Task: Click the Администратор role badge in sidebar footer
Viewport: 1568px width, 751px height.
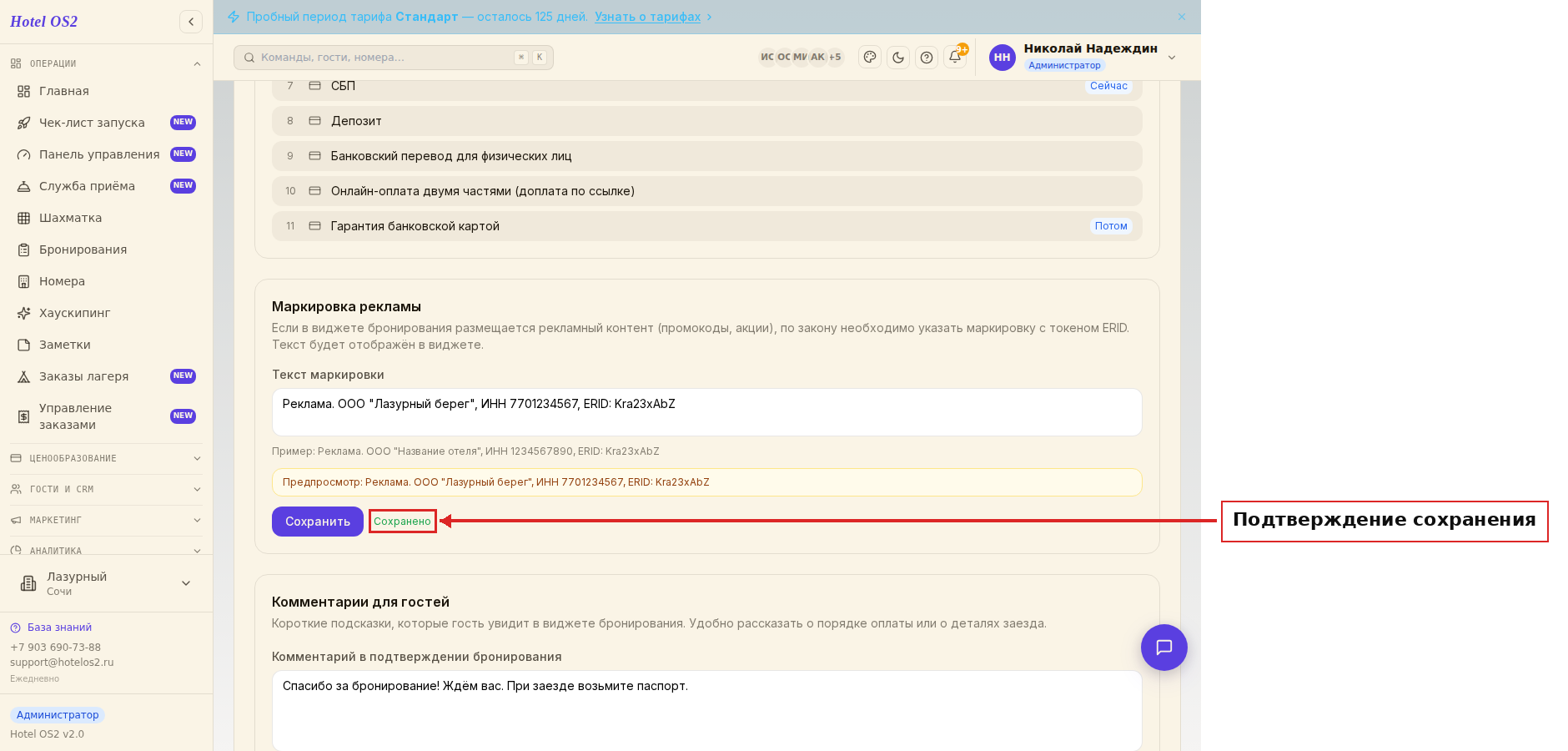Action: click(58, 715)
